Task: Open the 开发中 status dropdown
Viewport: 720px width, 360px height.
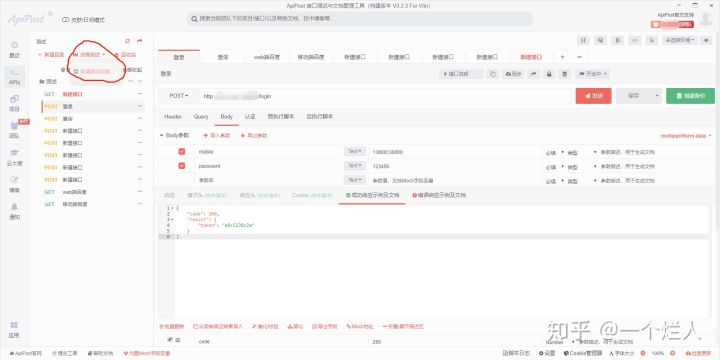Action: [592, 74]
